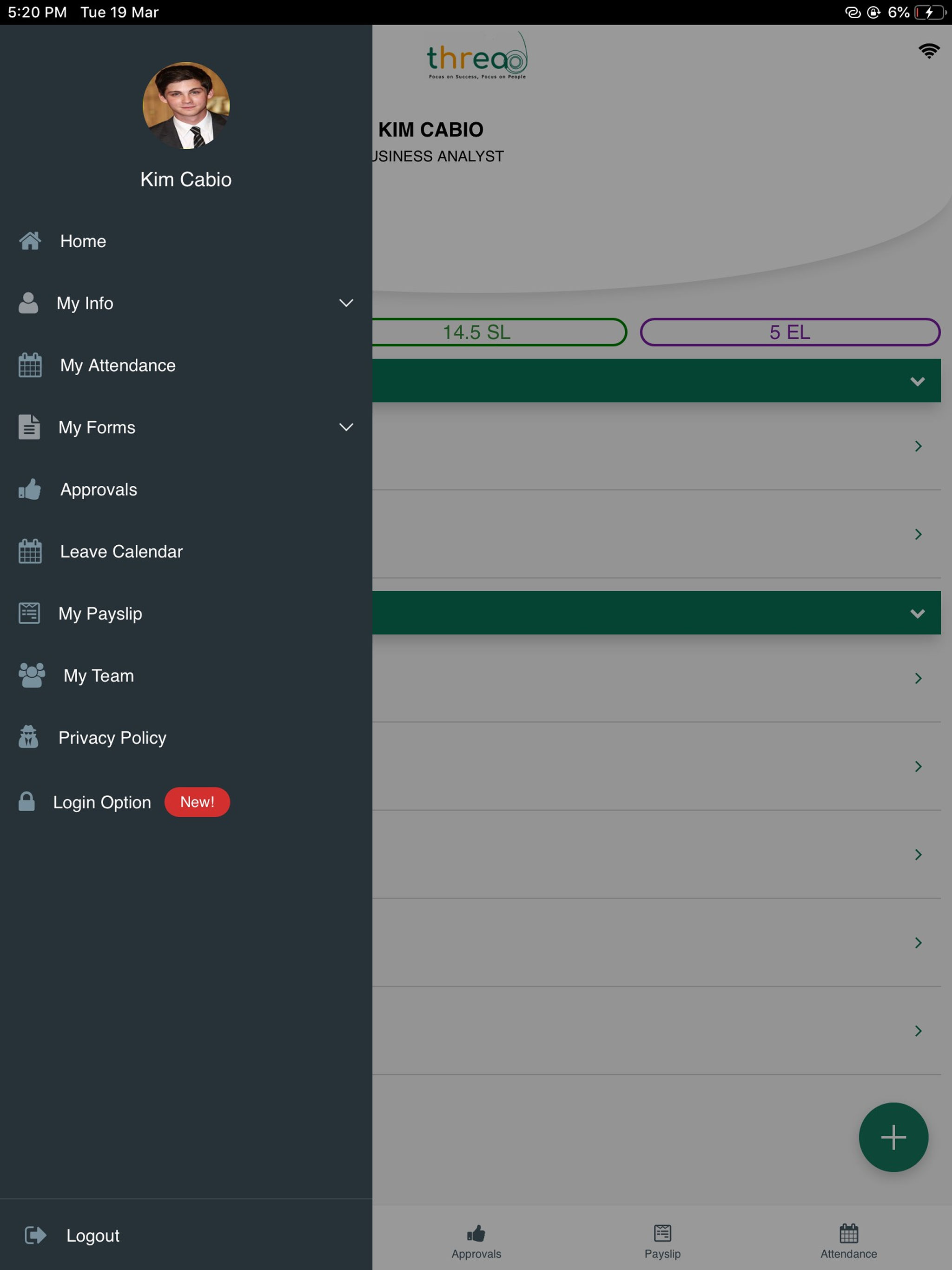Click the green plus floating button
Screen dimensions: 952x1270
(x=893, y=1138)
